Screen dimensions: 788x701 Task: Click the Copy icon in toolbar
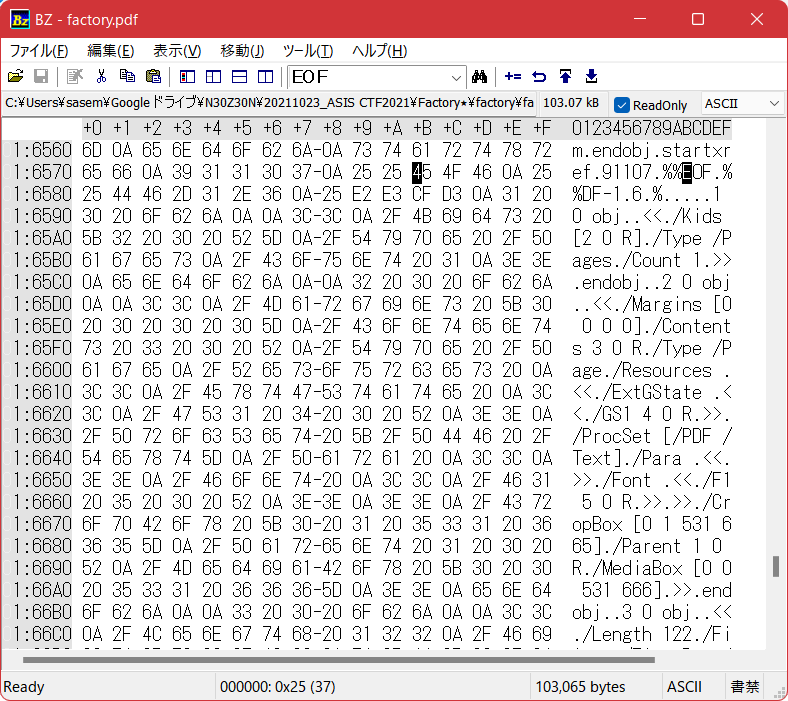pos(127,76)
